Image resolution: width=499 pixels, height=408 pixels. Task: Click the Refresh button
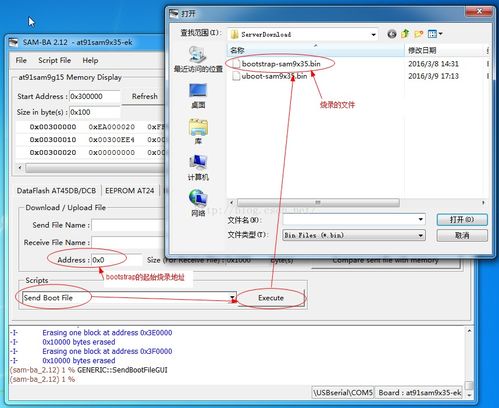pyautogui.click(x=145, y=96)
